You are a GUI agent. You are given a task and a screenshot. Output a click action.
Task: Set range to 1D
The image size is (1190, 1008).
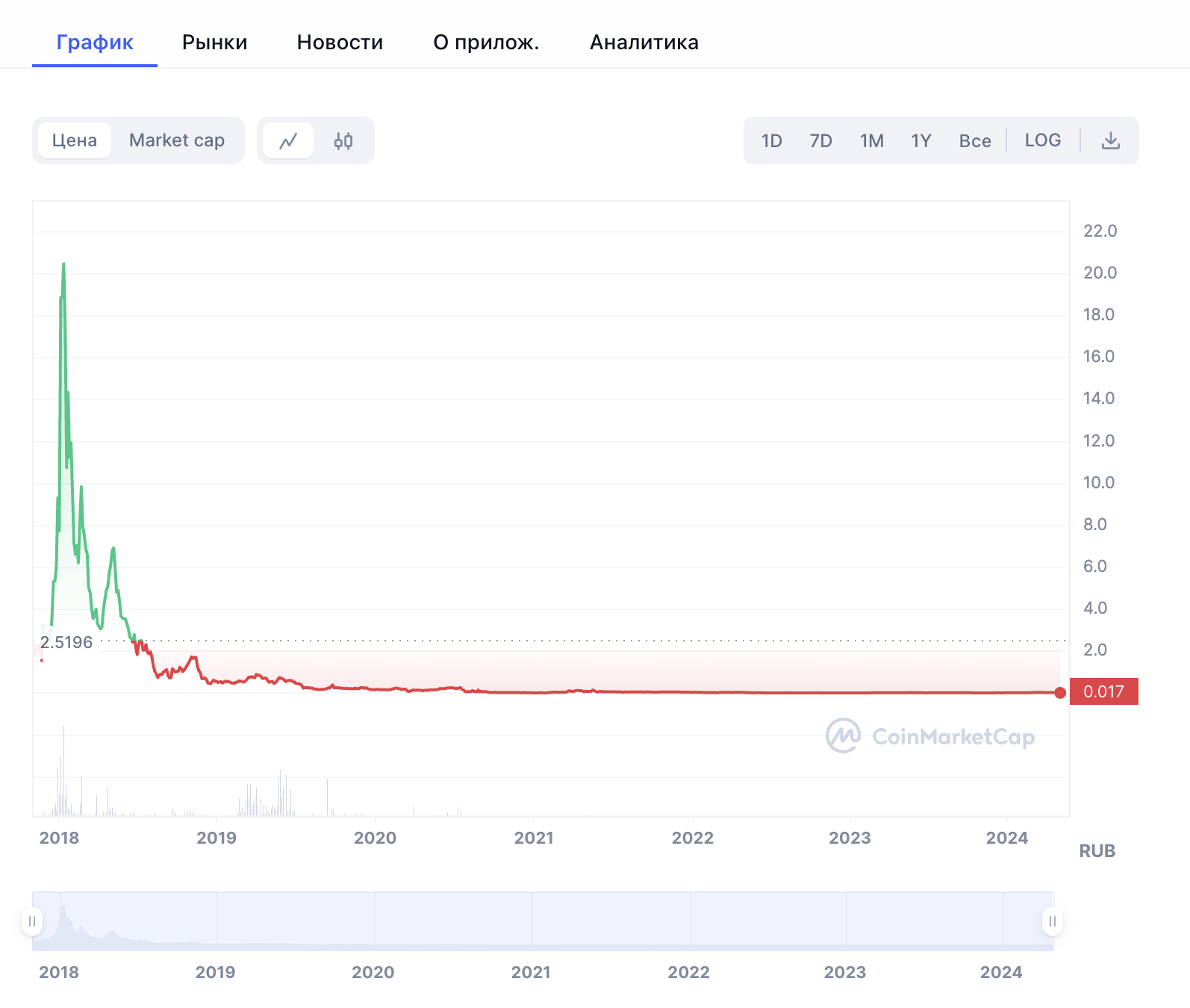(771, 140)
